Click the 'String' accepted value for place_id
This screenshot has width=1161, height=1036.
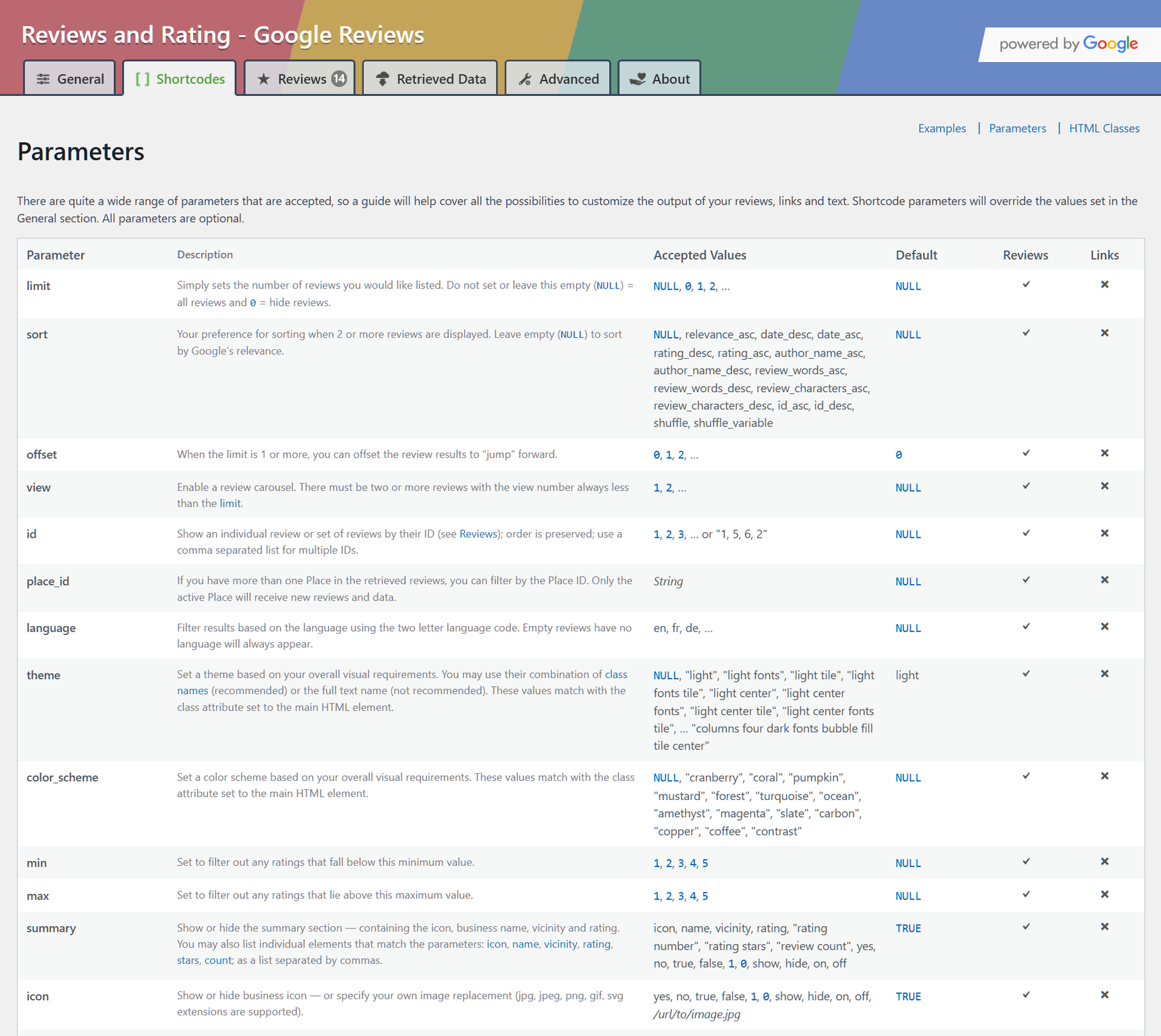pyautogui.click(x=668, y=581)
